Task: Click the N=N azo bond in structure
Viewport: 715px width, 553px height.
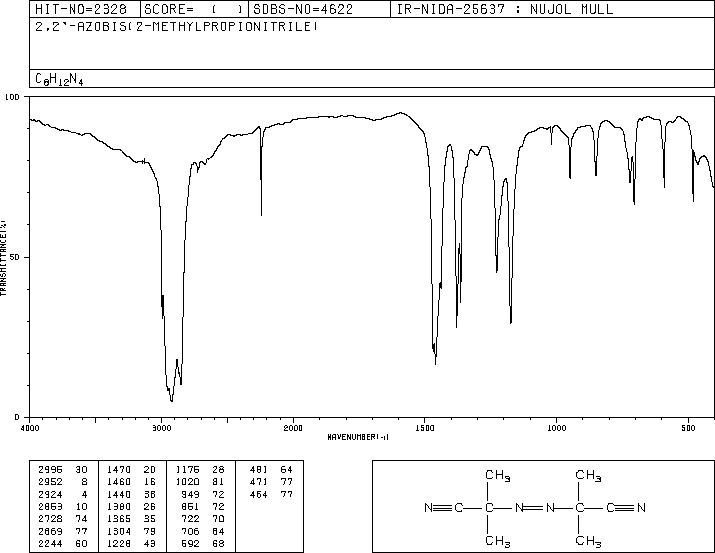Action: (x=535, y=508)
